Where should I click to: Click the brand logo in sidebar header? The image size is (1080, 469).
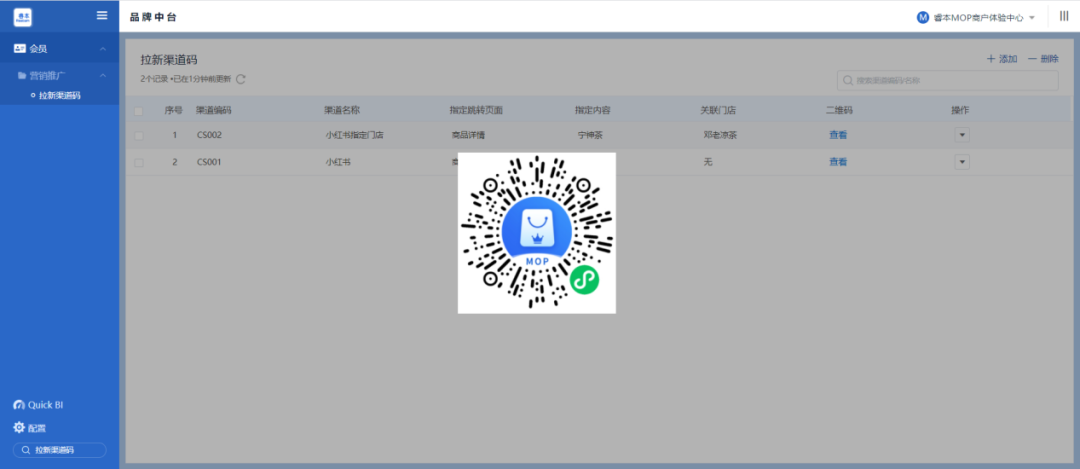[23, 17]
